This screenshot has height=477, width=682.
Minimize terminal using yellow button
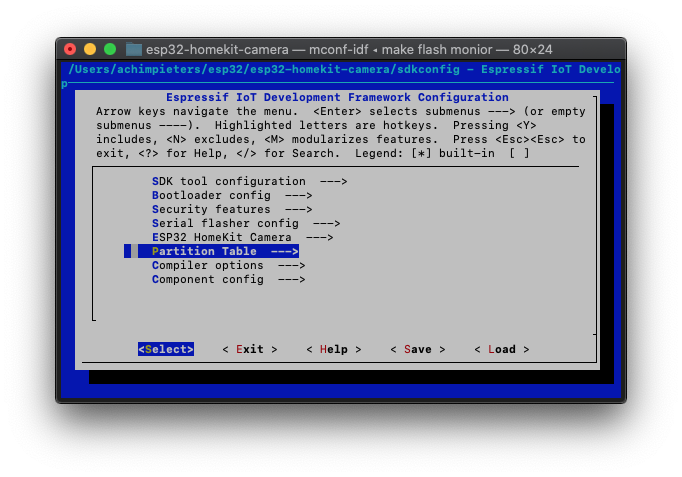(90, 49)
